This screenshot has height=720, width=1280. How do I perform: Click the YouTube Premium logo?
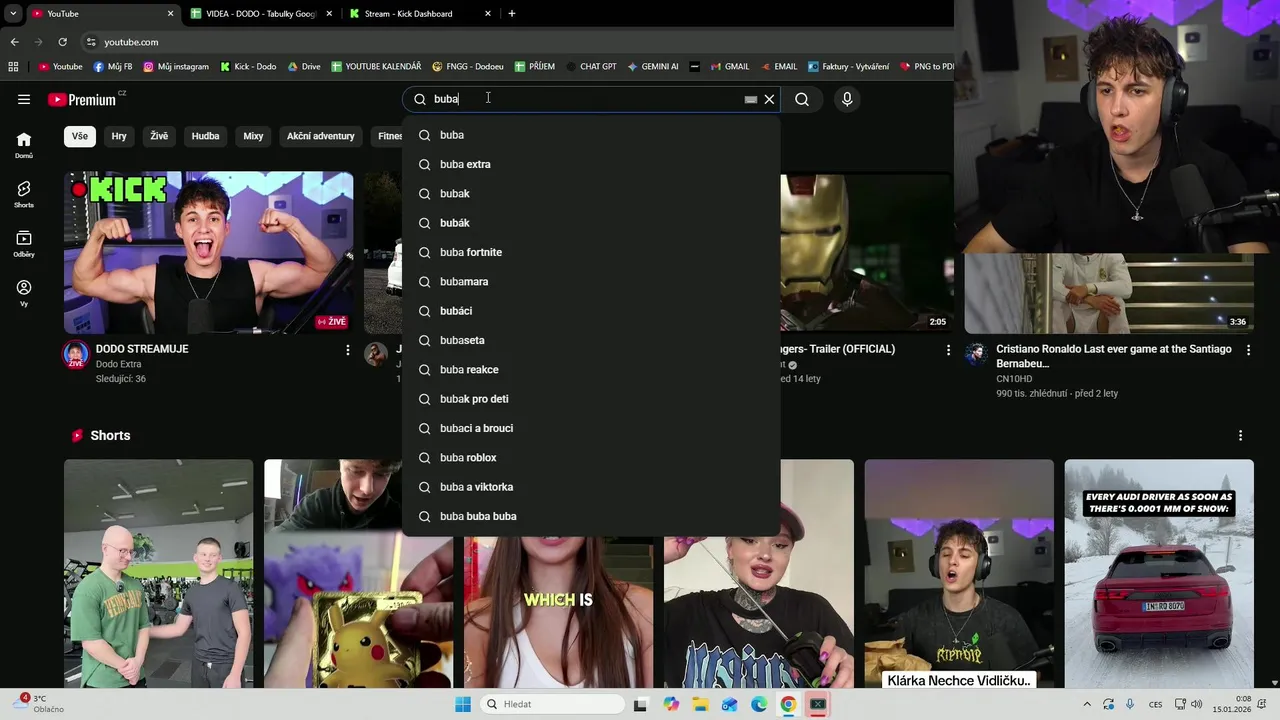pyautogui.click(x=82, y=99)
